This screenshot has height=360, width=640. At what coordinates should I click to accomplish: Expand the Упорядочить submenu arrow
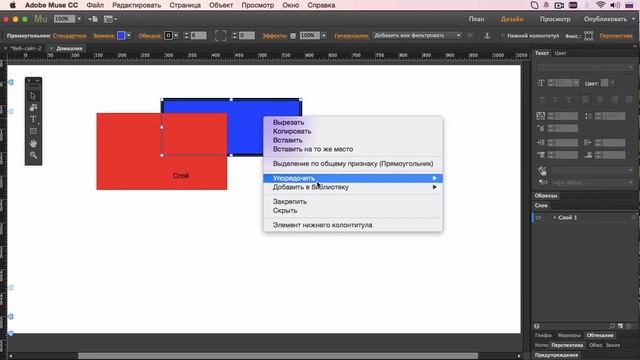pyautogui.click(x=434, y=178)
